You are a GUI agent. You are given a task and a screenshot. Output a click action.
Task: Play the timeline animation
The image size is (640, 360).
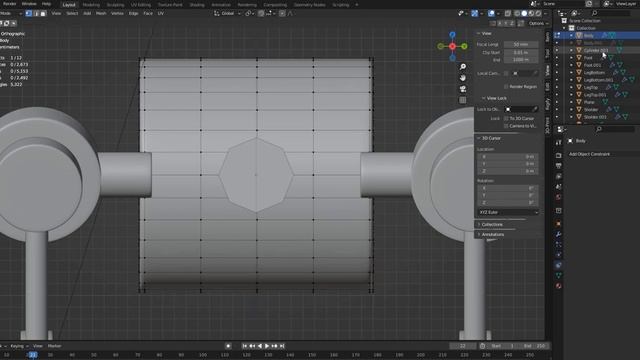pos(267,346)
